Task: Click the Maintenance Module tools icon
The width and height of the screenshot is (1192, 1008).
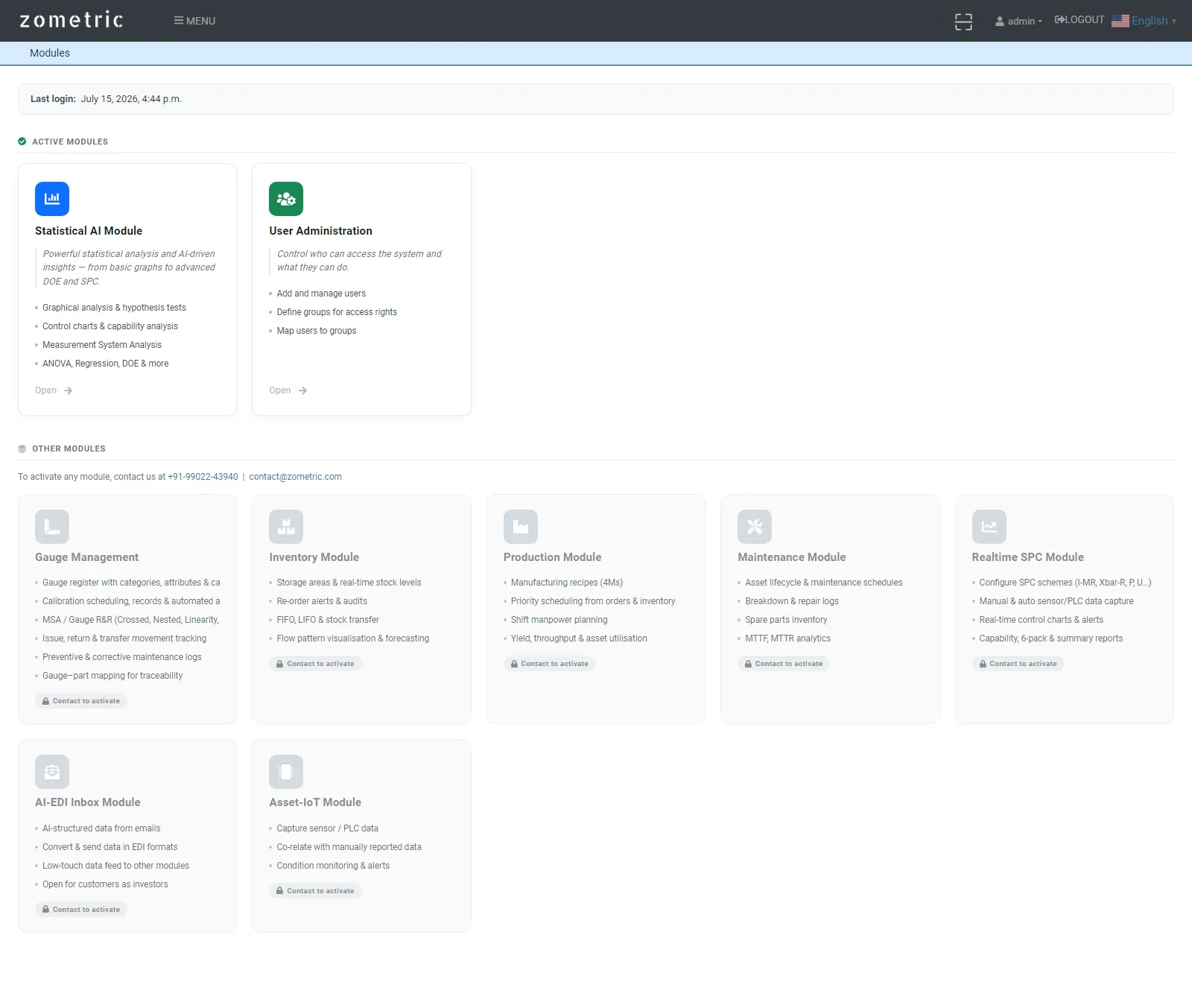Action: tap(755, 527)
